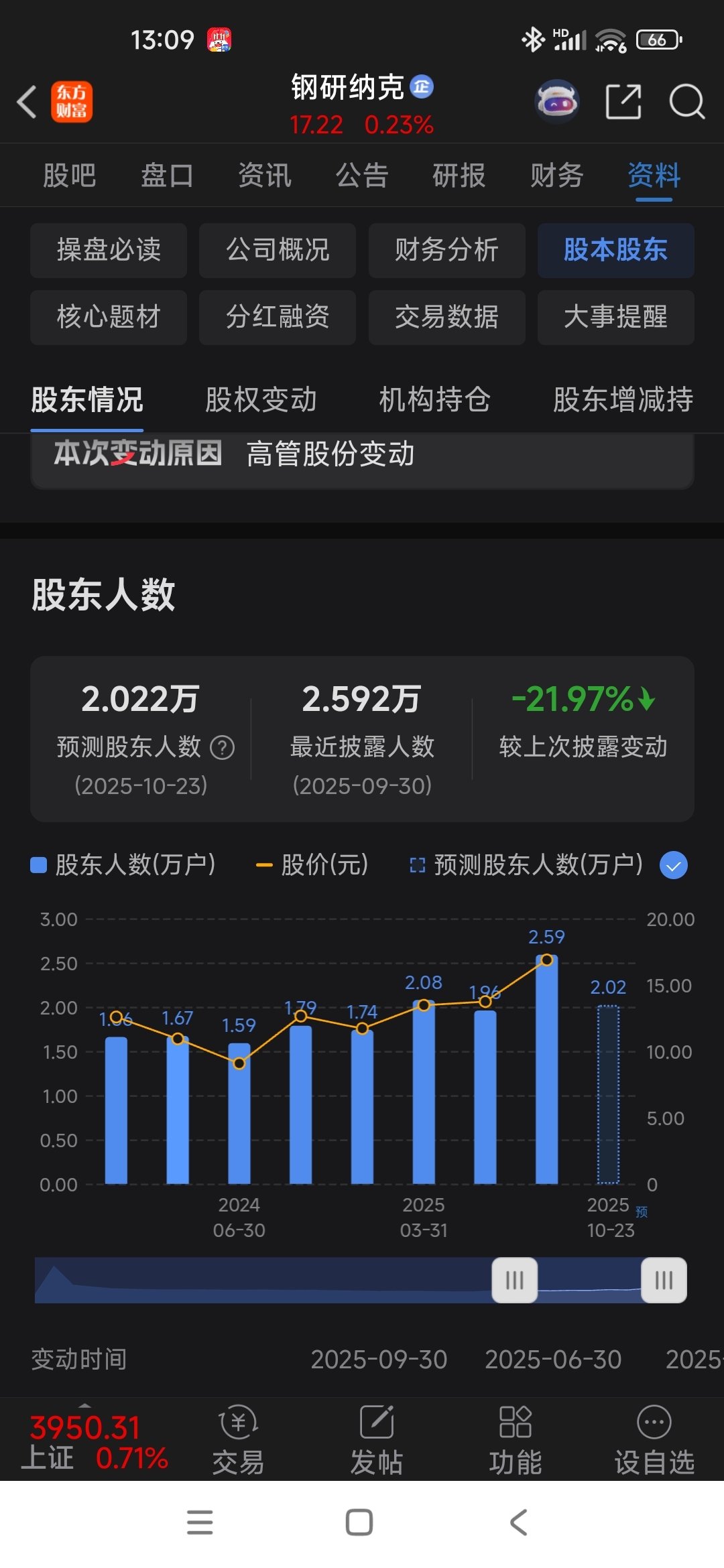724x1568 pixels.
Task: Grab the right range slider handle
Action: (x=664, y=1280)
